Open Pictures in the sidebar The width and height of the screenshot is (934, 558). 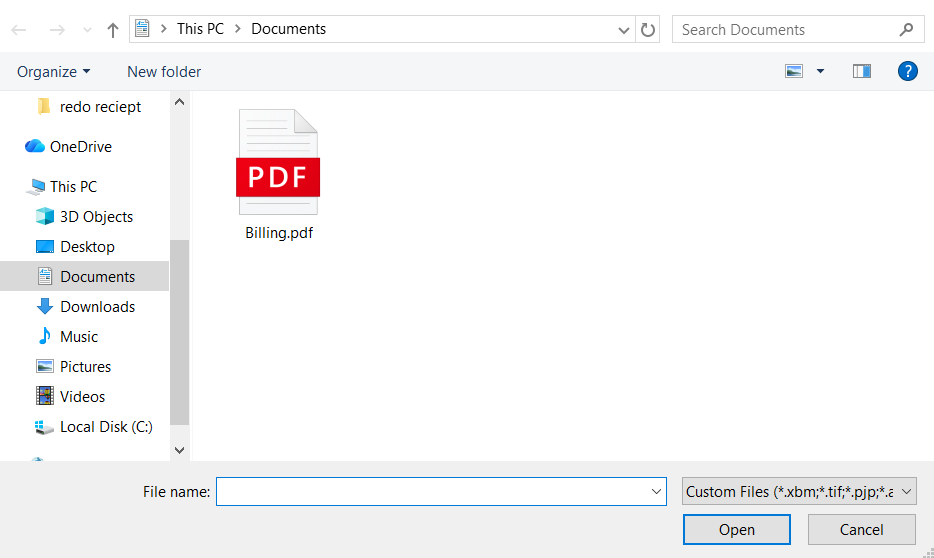85,367
